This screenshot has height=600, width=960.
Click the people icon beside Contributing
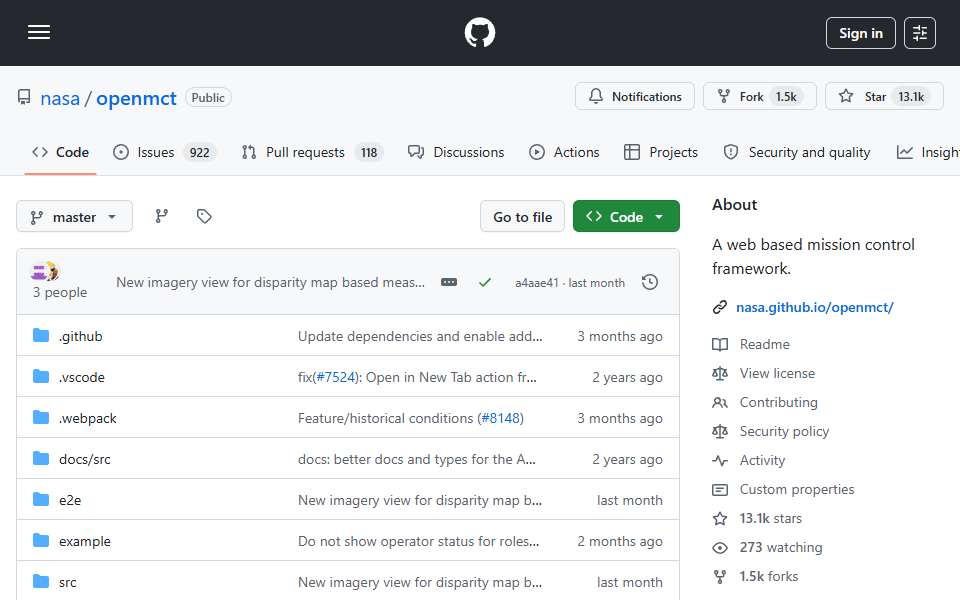click(720, 402)
